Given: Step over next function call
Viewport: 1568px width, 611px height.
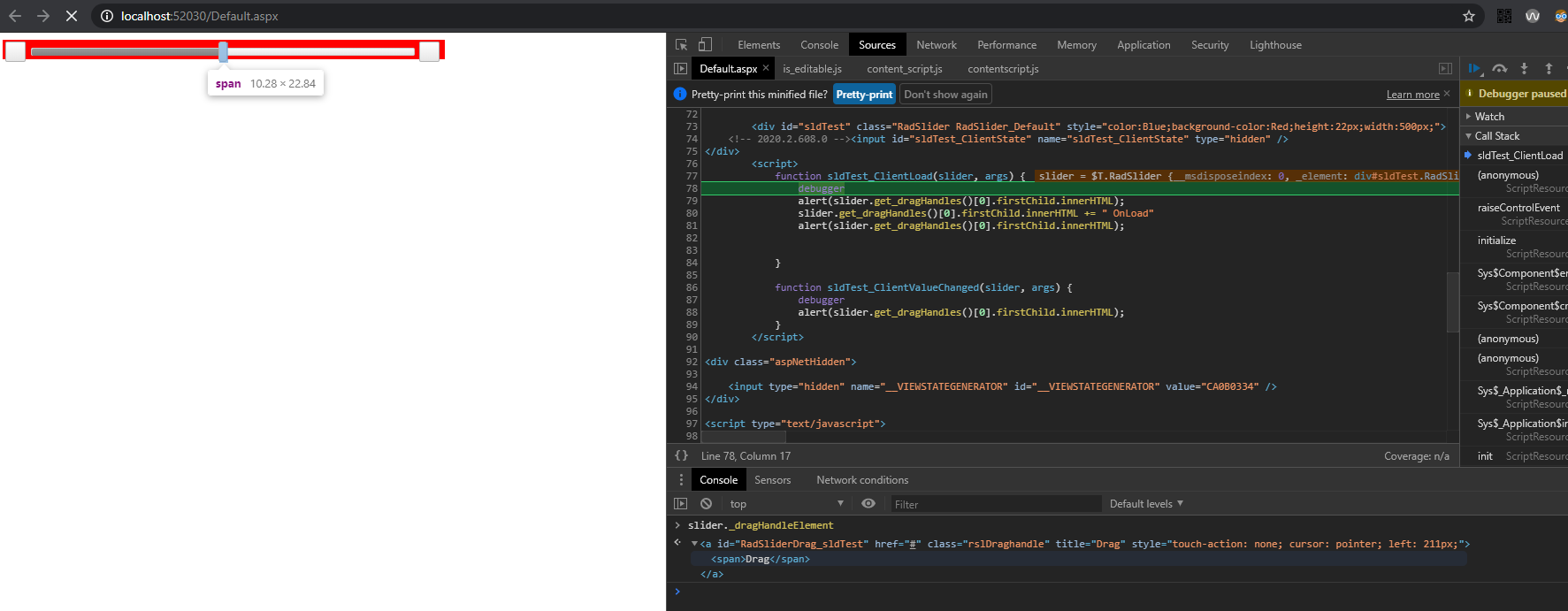Looking at the screenshot, I should [x=1499, y=69].
